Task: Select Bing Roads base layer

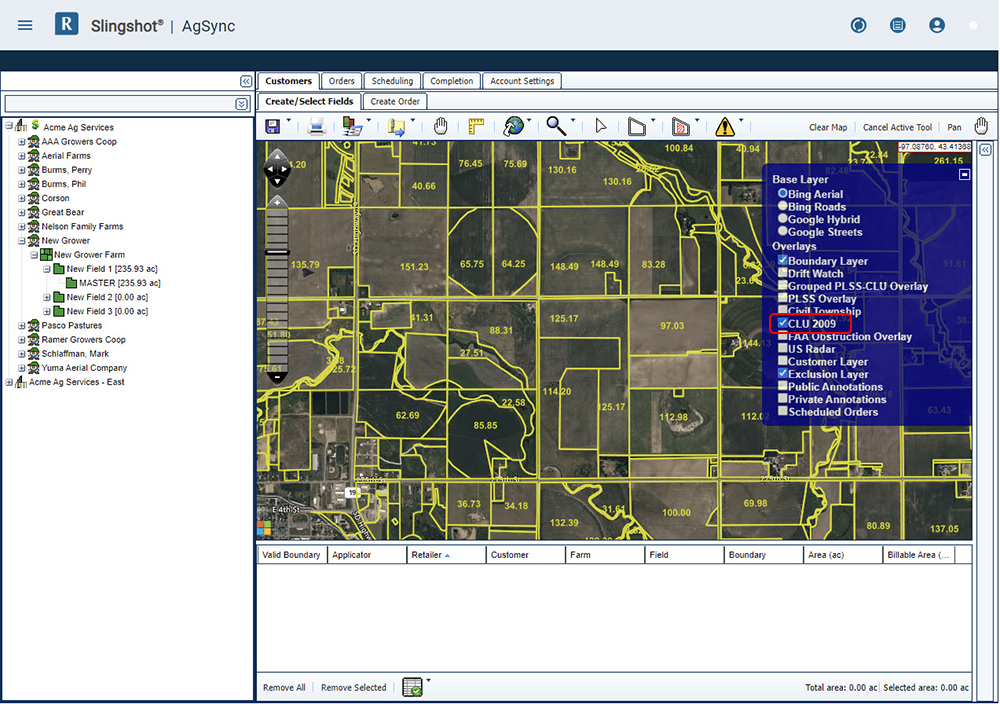Action: pyautogui.click(x=782, y=205)
